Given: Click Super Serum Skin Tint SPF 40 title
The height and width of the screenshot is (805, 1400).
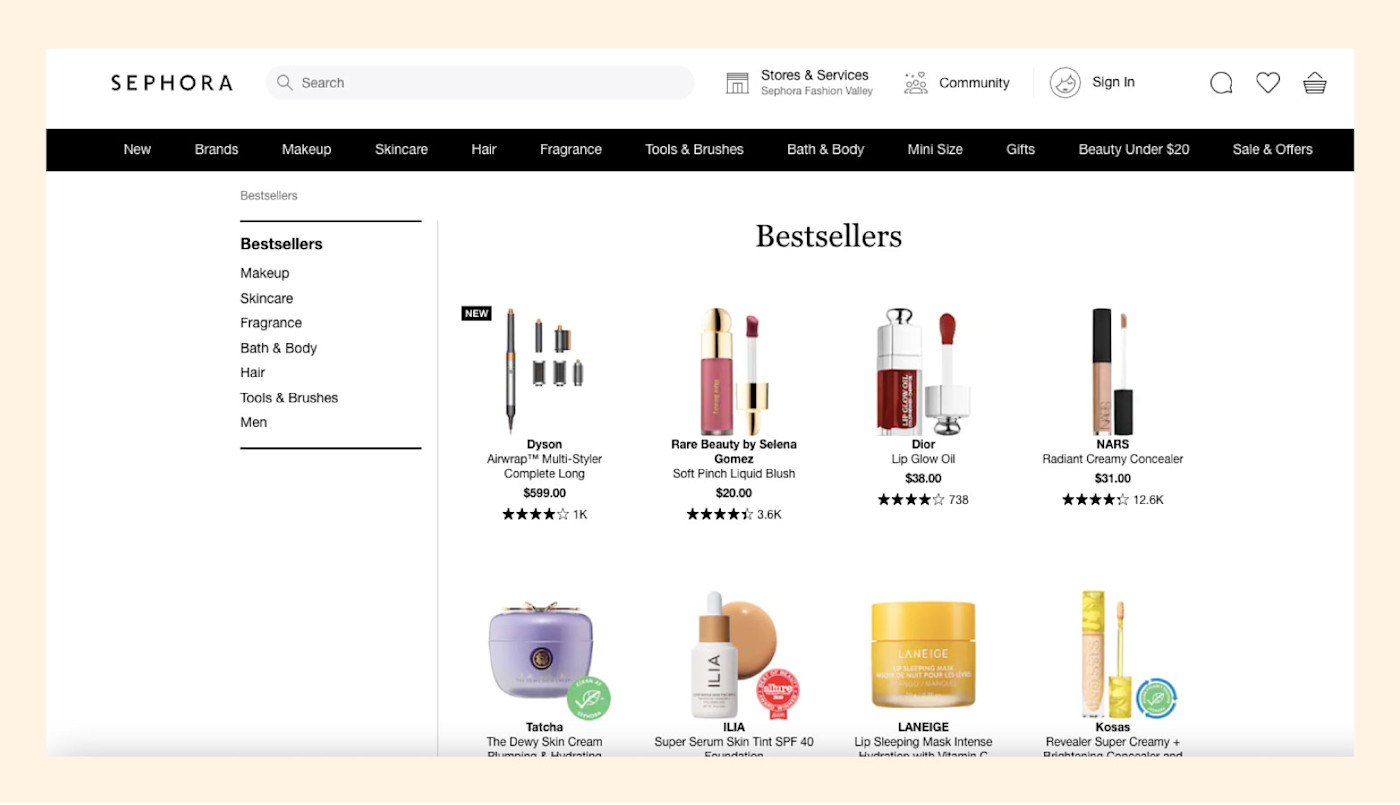Looking at the screenshot, I should (734, 742).
